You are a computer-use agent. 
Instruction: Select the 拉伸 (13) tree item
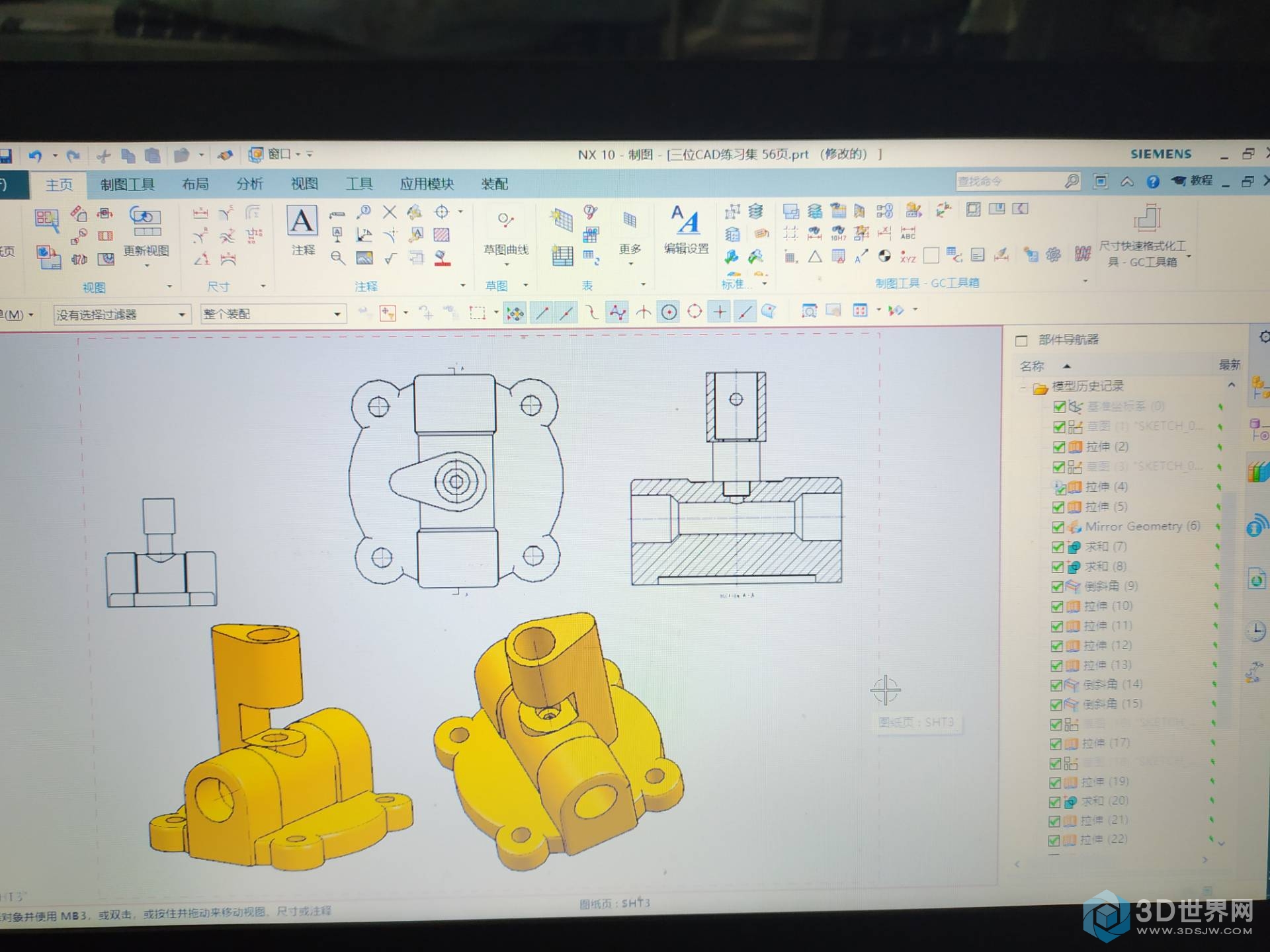[x=1108, y=665]
